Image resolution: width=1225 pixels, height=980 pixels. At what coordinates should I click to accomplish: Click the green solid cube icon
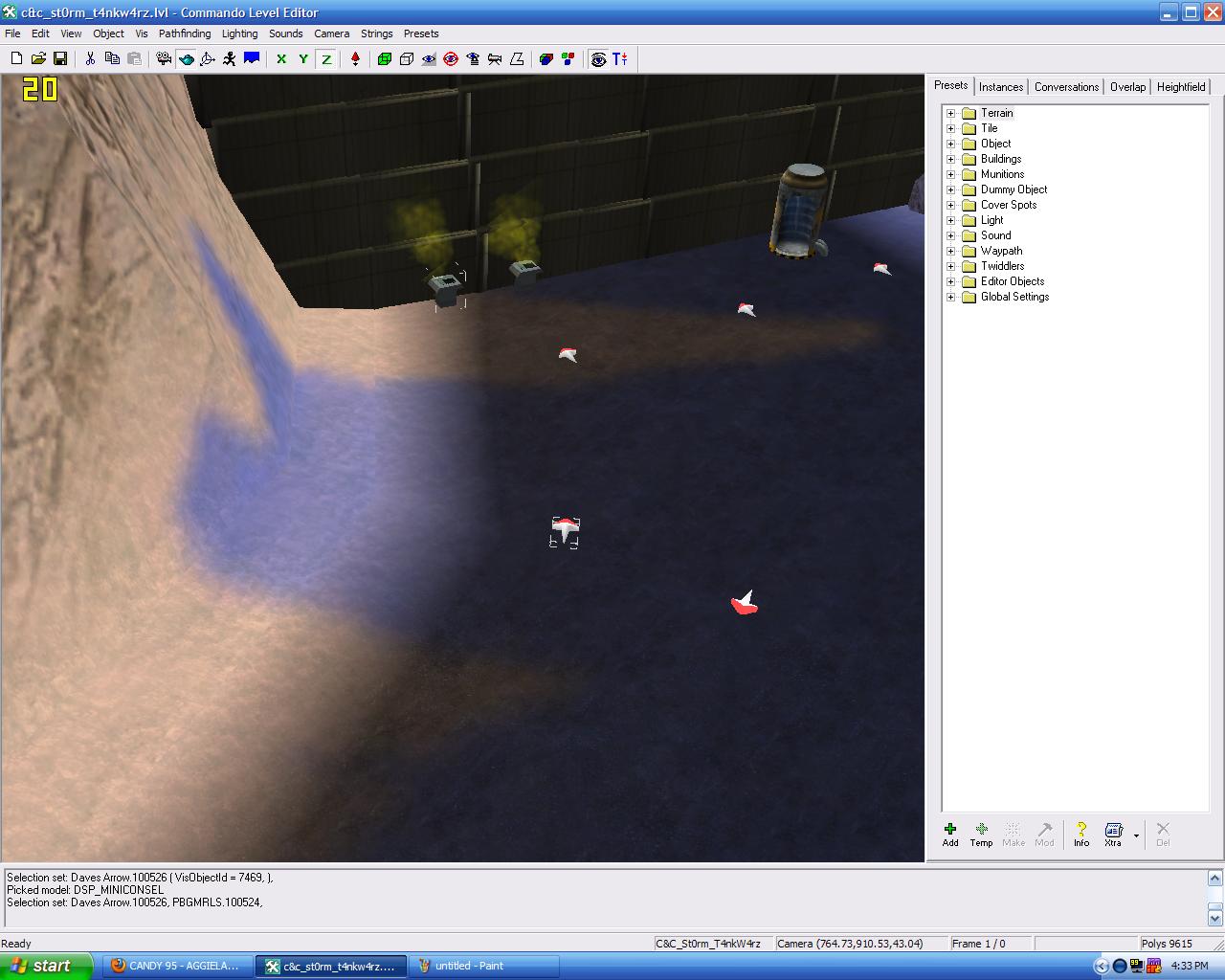(x=385, y=59)
